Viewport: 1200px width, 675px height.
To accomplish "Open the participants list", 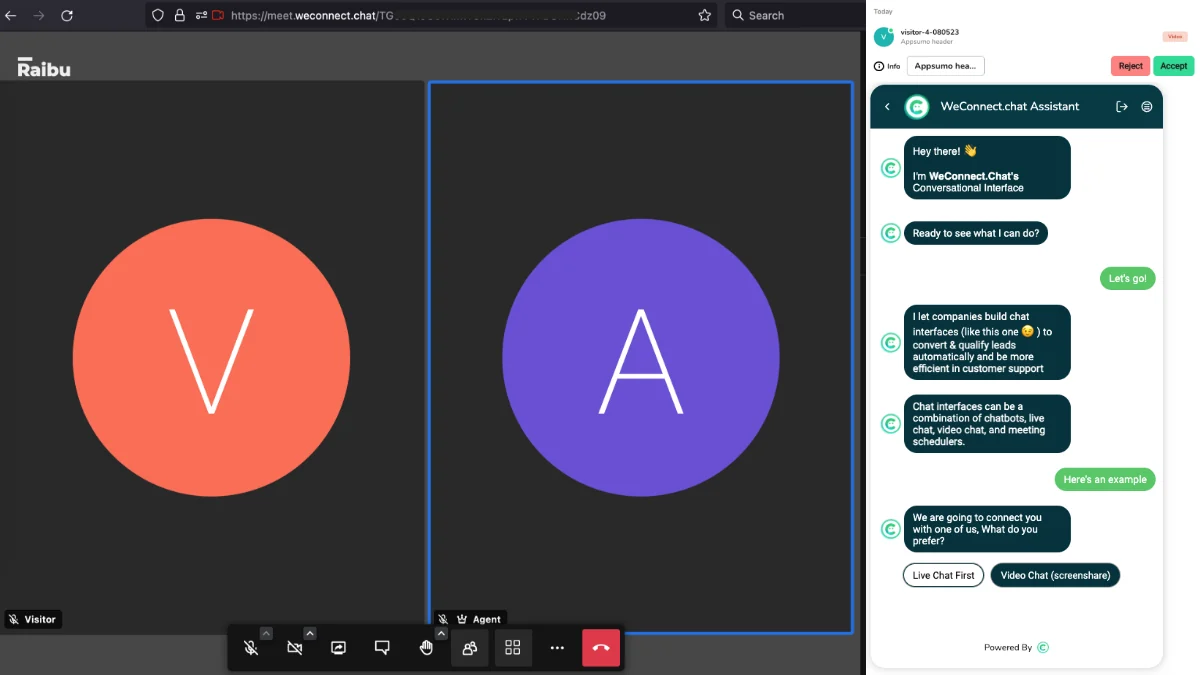I will click(x=469, y=648).
